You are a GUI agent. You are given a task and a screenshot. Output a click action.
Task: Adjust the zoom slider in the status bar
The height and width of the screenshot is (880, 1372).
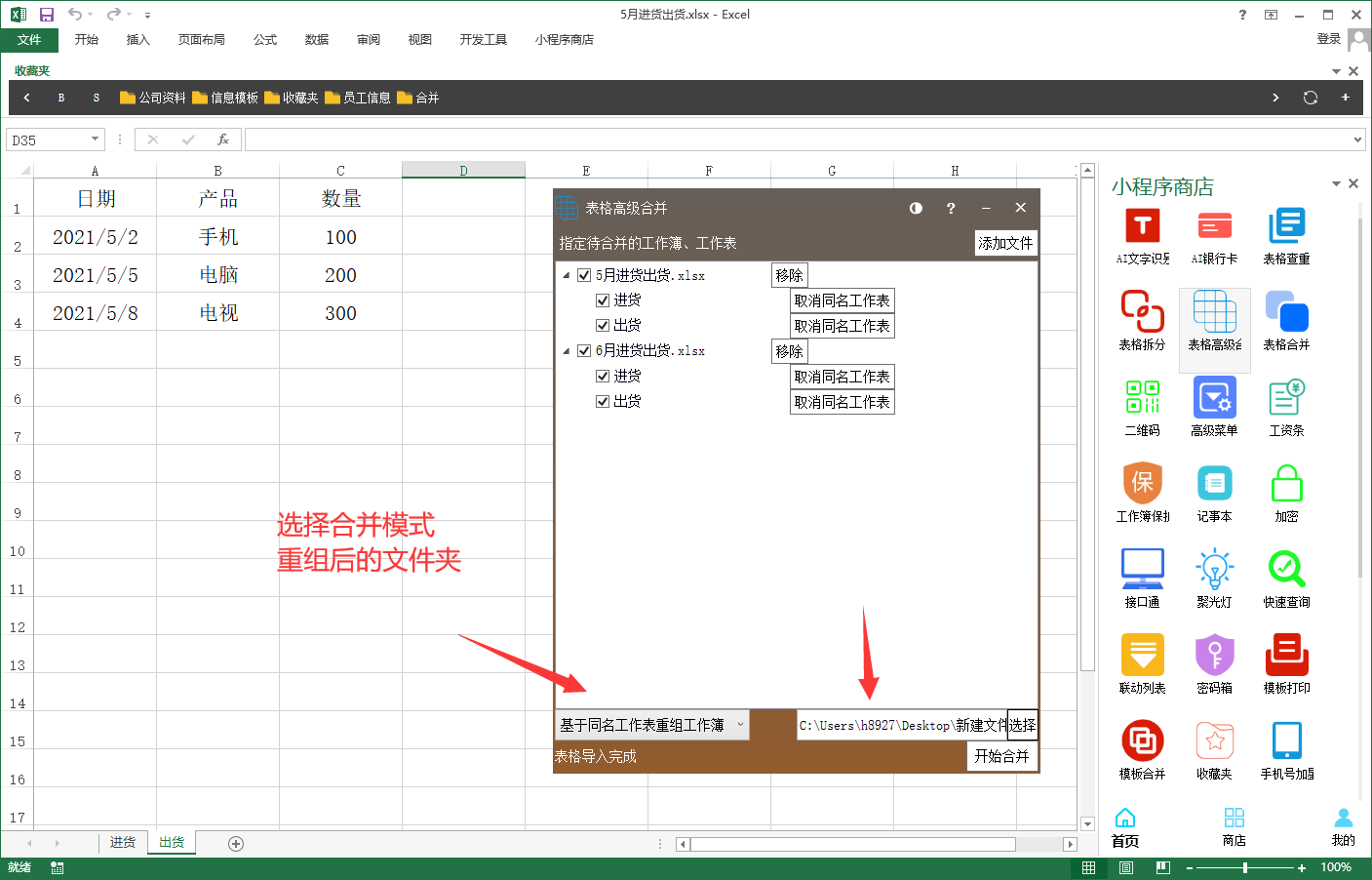pyautogui.click(x=1244, y=867)
